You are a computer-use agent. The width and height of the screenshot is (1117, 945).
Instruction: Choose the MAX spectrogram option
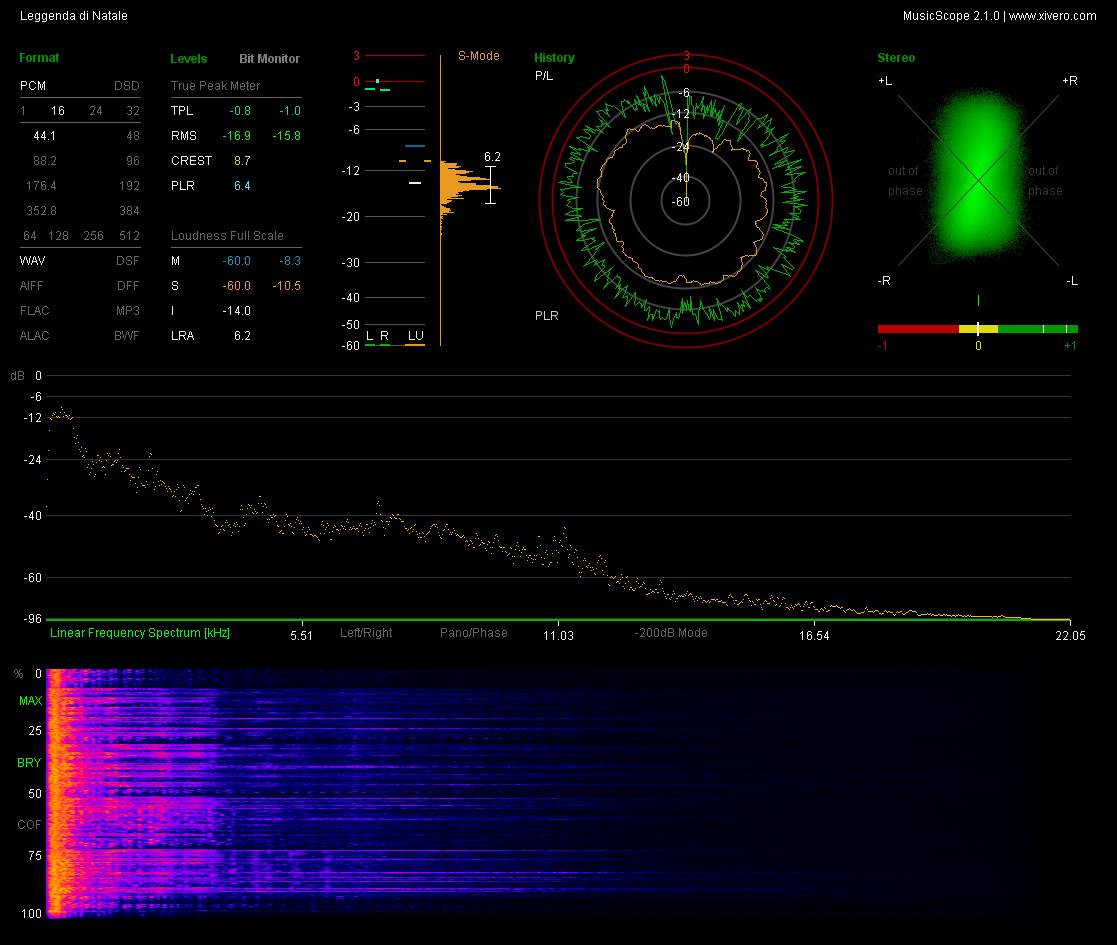[x=31, y=701]
